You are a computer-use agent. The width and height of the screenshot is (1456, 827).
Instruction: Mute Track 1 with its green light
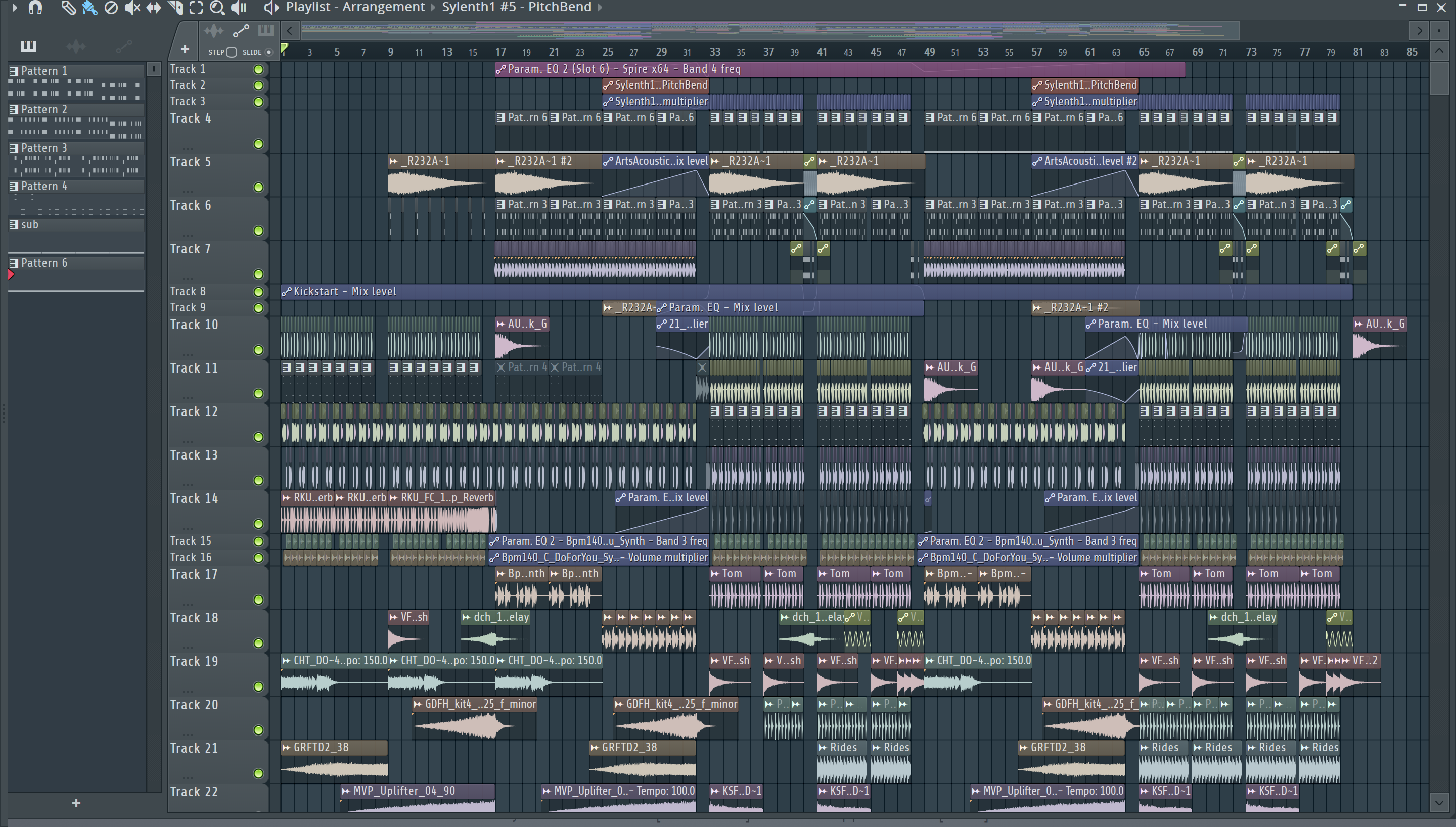258,69
